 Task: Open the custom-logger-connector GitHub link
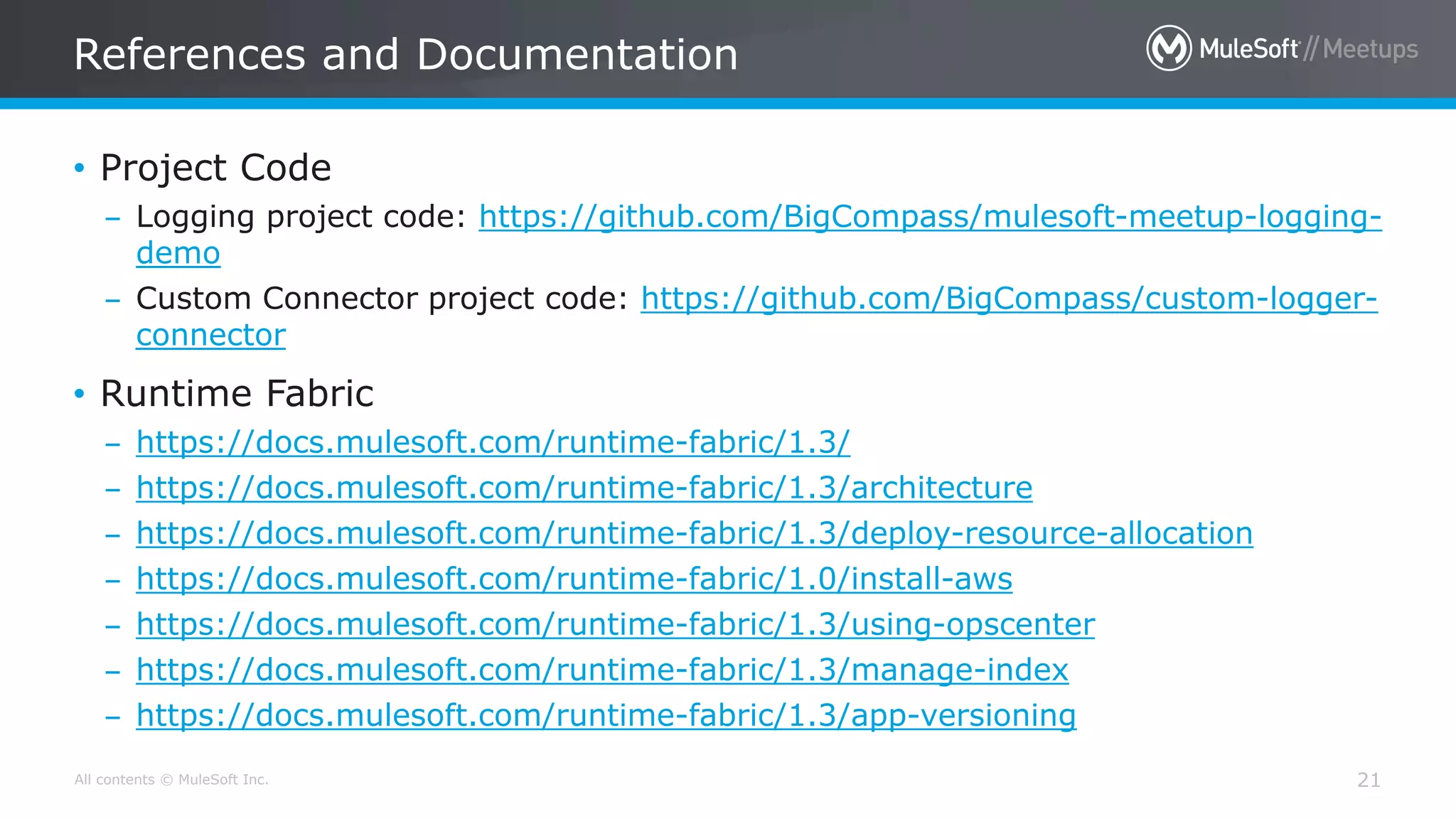pos(1009,299)
